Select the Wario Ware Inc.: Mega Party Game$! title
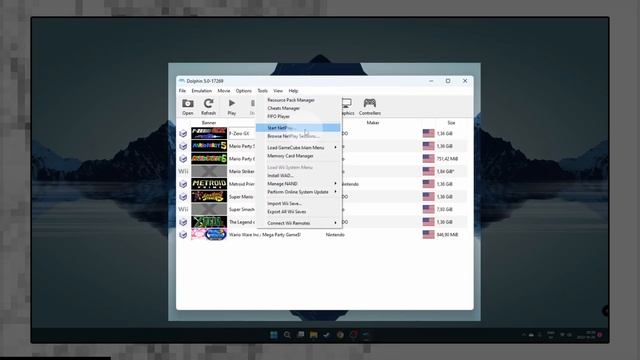Image resolution: width=640 pixels, height=360 pixels. (x=265, y=235)
